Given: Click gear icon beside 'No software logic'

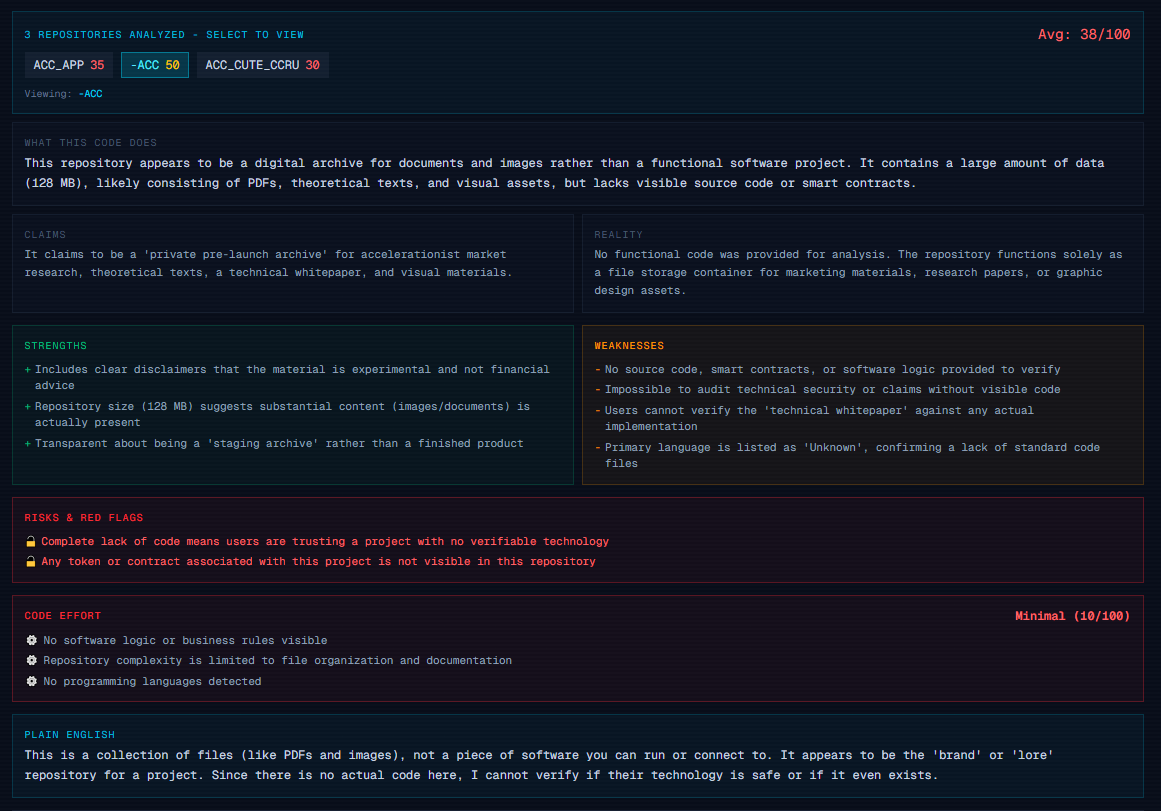Looking at the screenshot, I should [x=31, y=640].
